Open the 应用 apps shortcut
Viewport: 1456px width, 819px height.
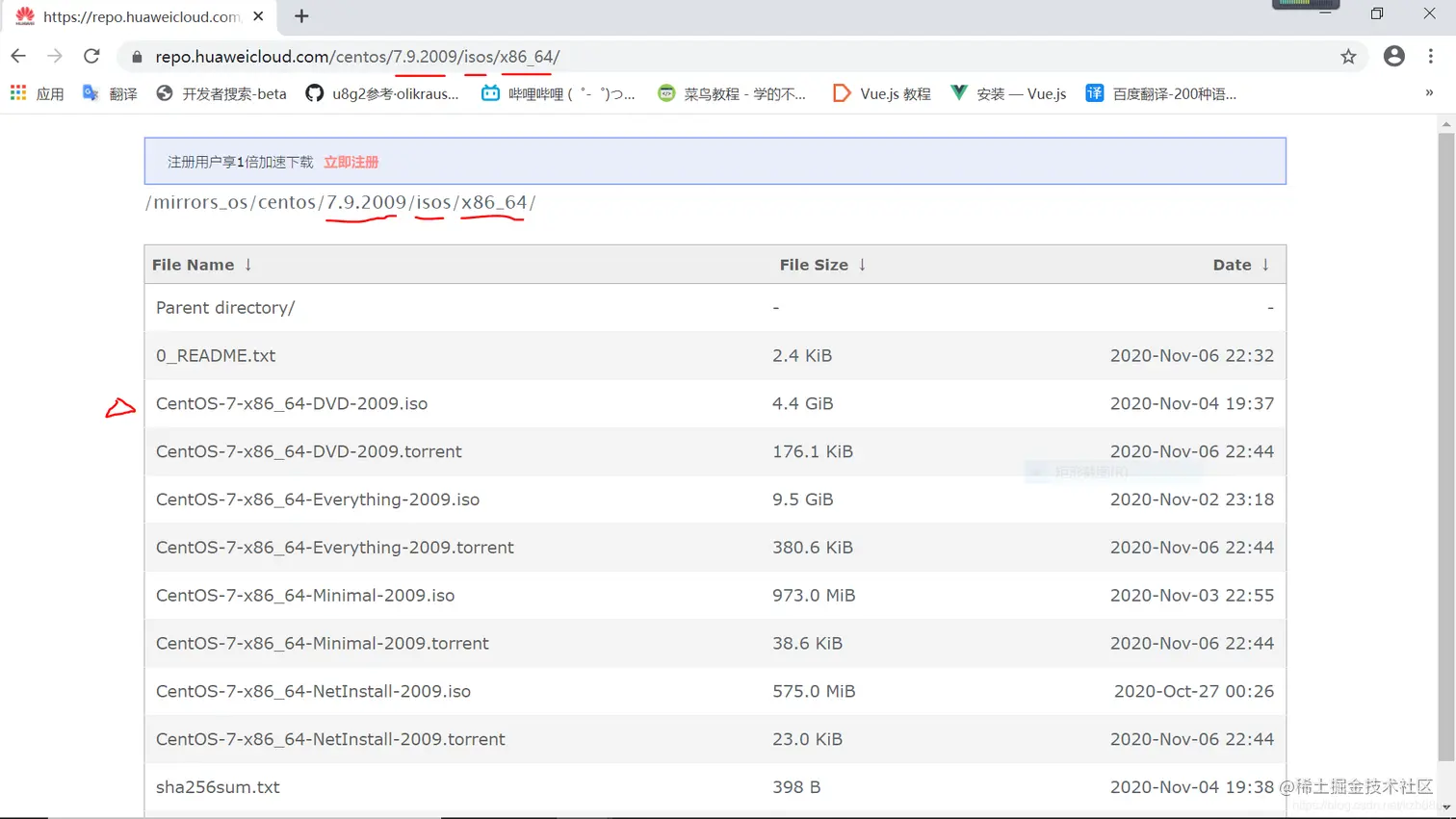click(37, 93)
